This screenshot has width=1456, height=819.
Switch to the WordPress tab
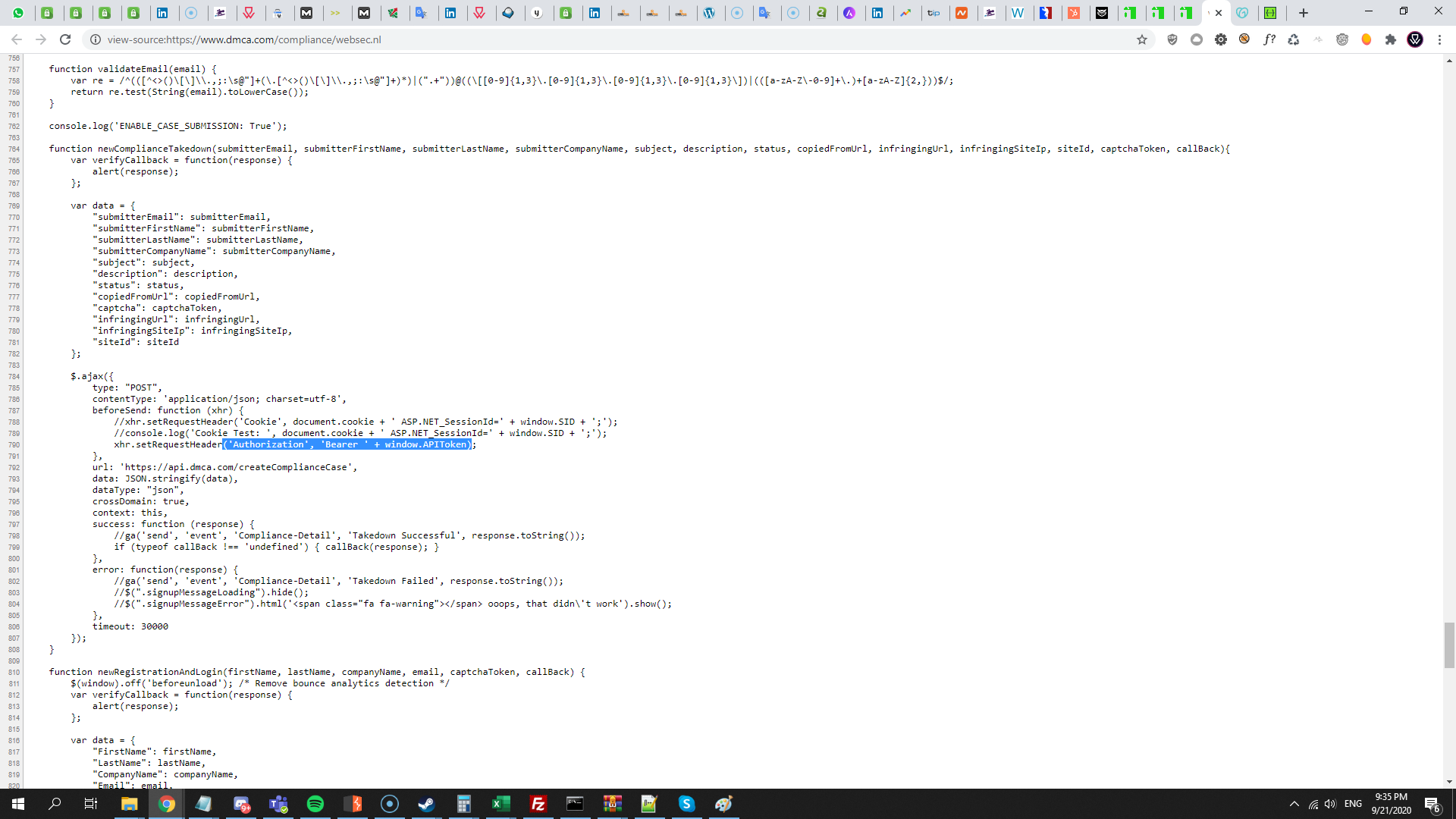[x=710, y=13]
